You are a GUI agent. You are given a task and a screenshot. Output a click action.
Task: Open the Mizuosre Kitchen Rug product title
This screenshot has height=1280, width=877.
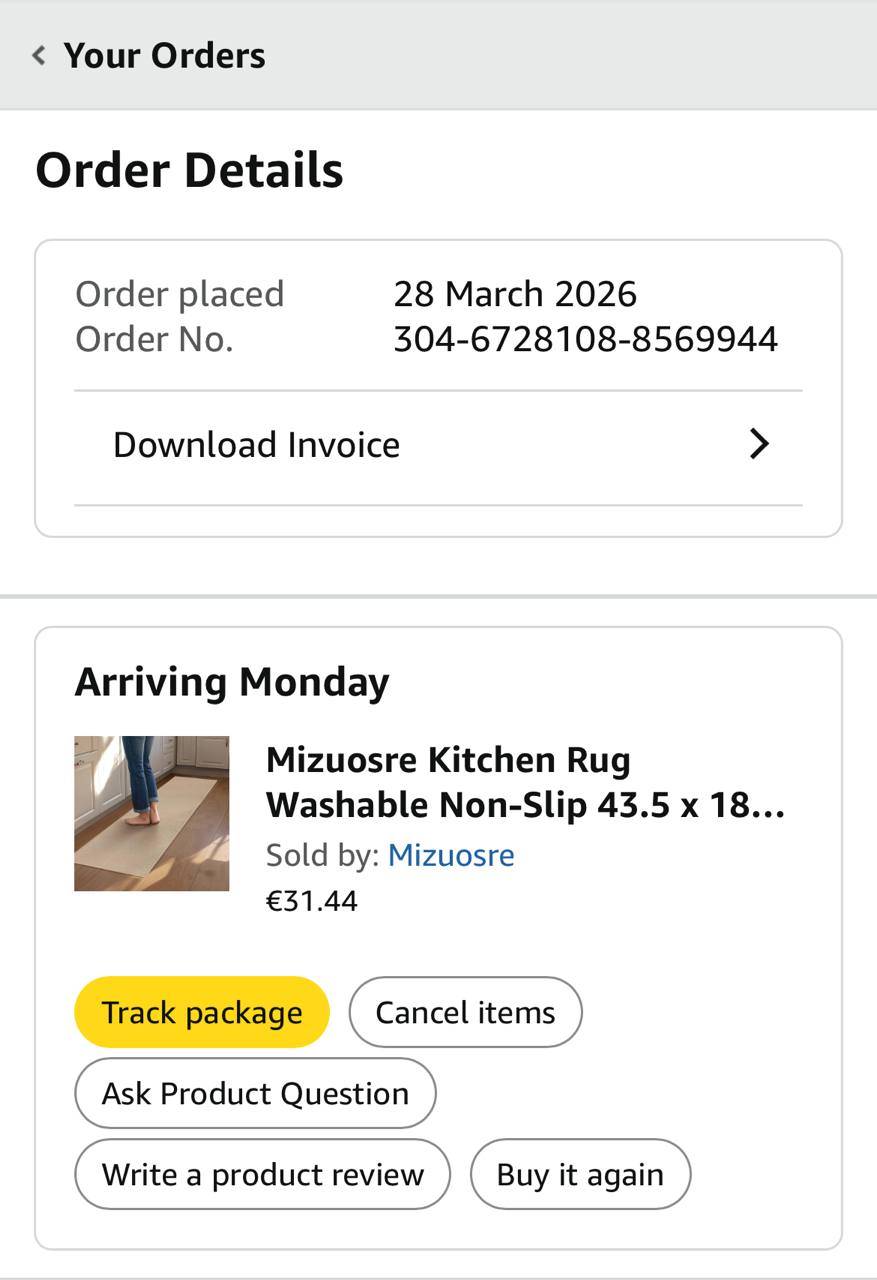[525, 782]
